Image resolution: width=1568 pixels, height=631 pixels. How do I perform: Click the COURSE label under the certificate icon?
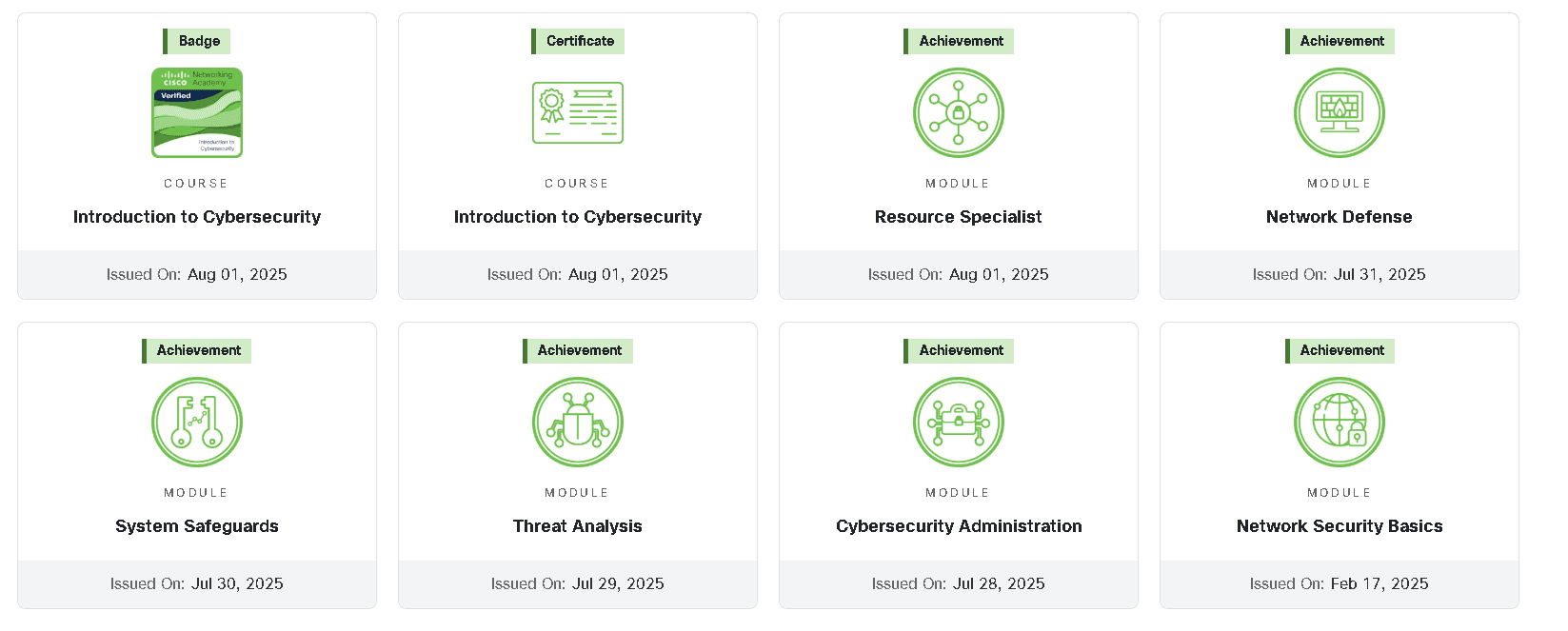pos(577,183)
